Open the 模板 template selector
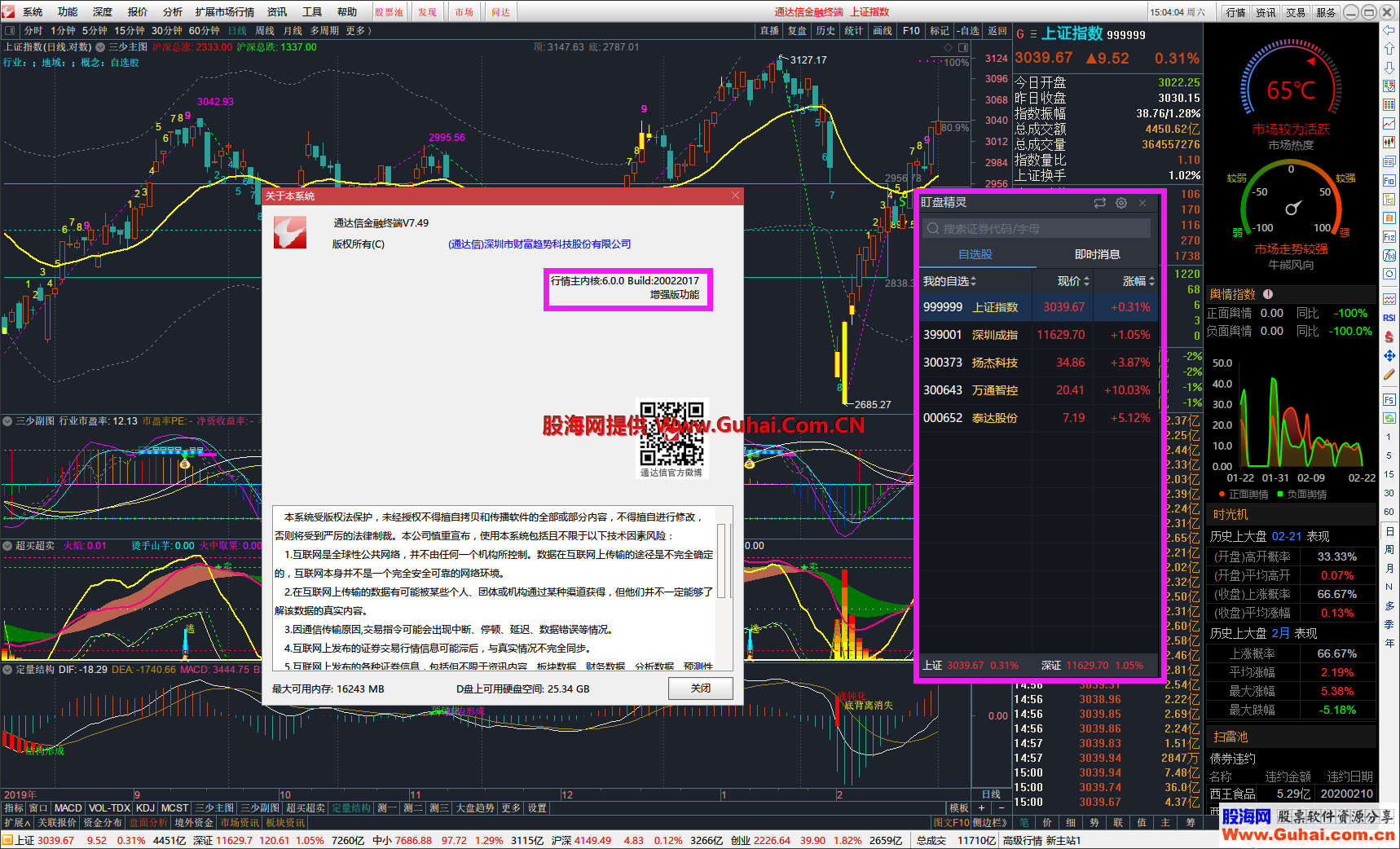Screen dimensions: 1400x849 (x=959, y=808)
